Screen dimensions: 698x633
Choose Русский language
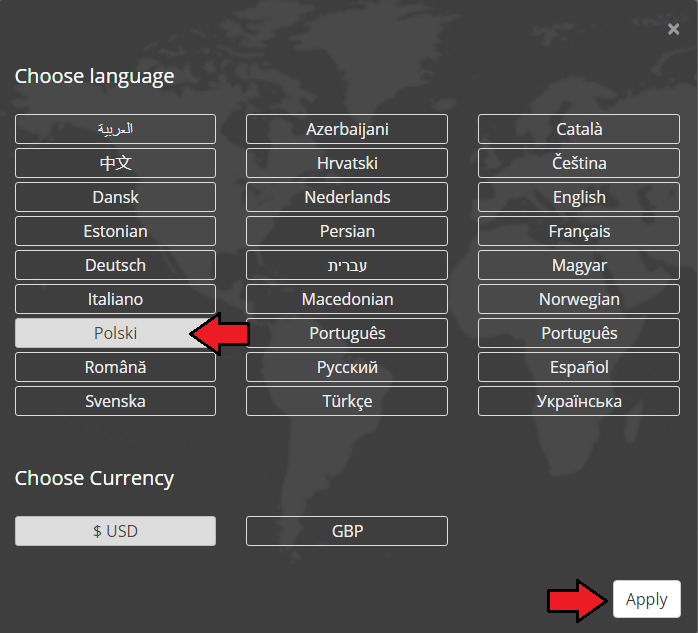[x=347, y=367]
